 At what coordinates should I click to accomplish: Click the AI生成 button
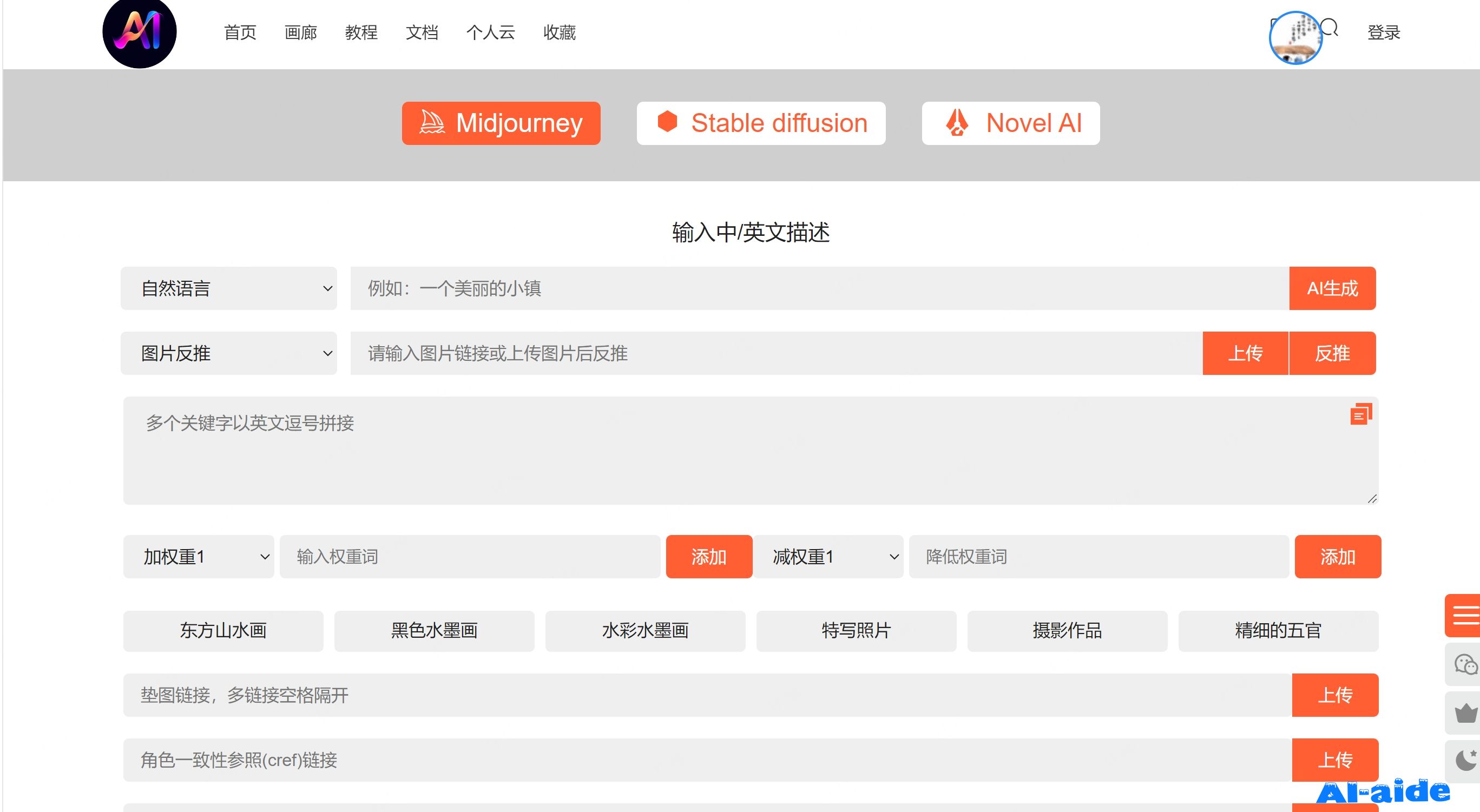pos(1332,288)
